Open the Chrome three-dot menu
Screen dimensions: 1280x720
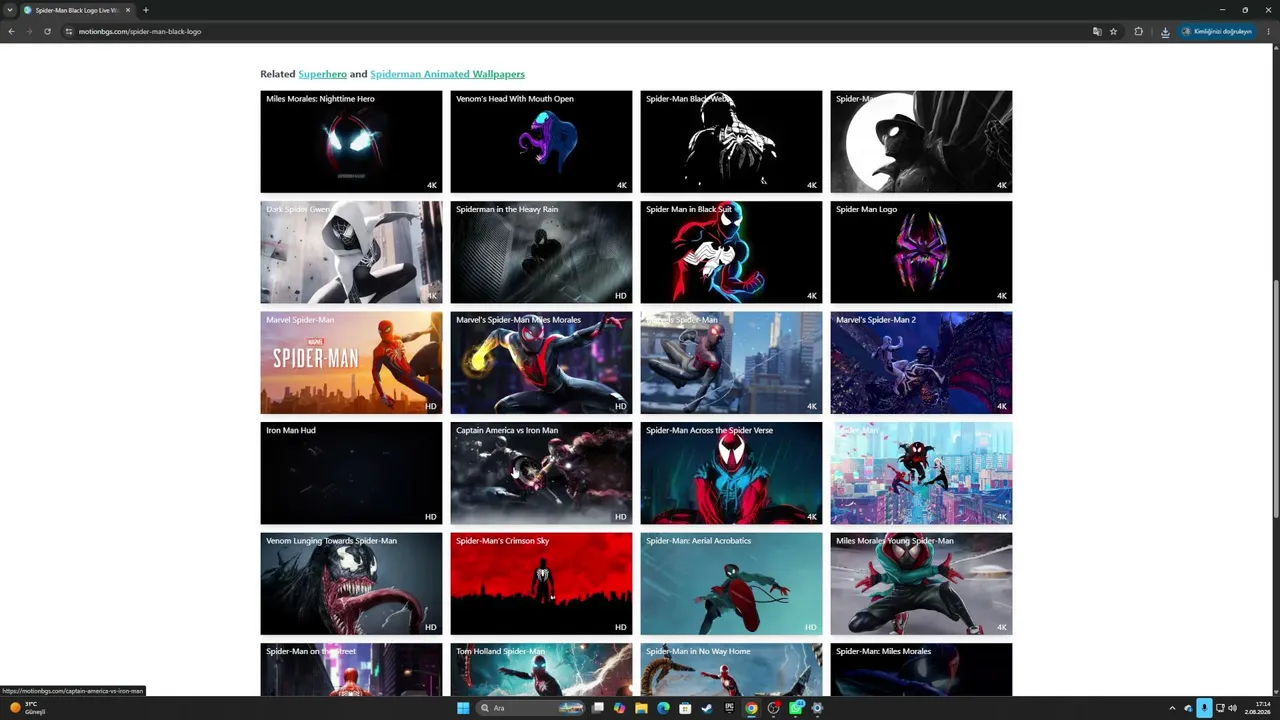(1268, 31)
